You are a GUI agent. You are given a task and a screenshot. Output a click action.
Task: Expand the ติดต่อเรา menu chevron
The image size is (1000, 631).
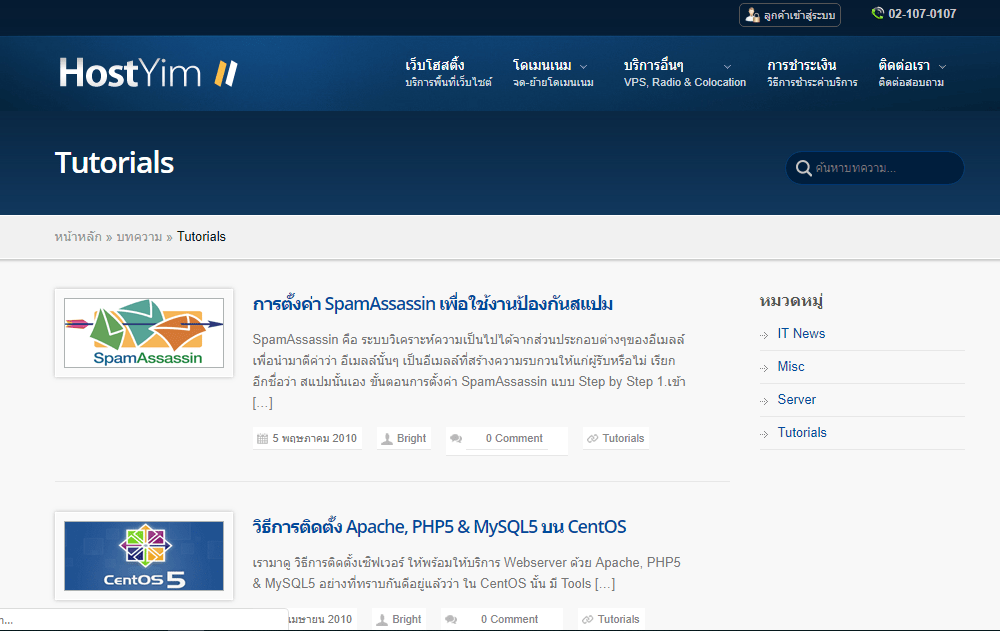coord(943,66)
